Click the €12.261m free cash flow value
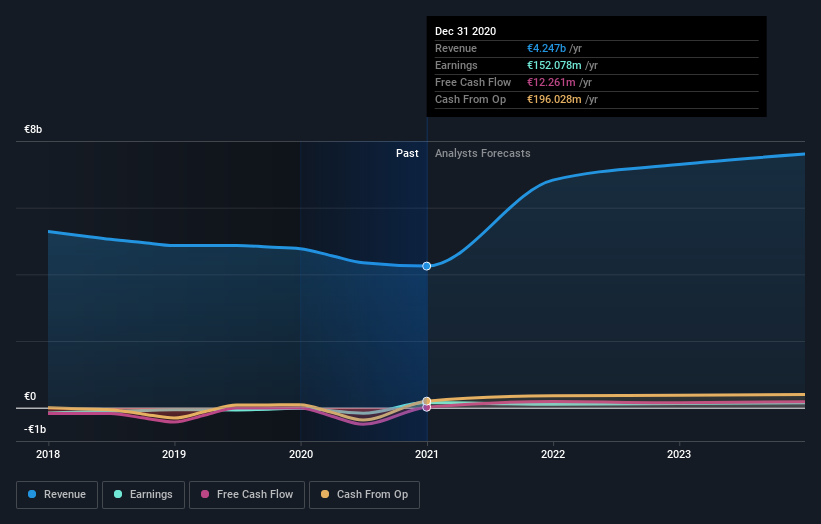Viewport: 821px width, 524px height. pos(551,82)
